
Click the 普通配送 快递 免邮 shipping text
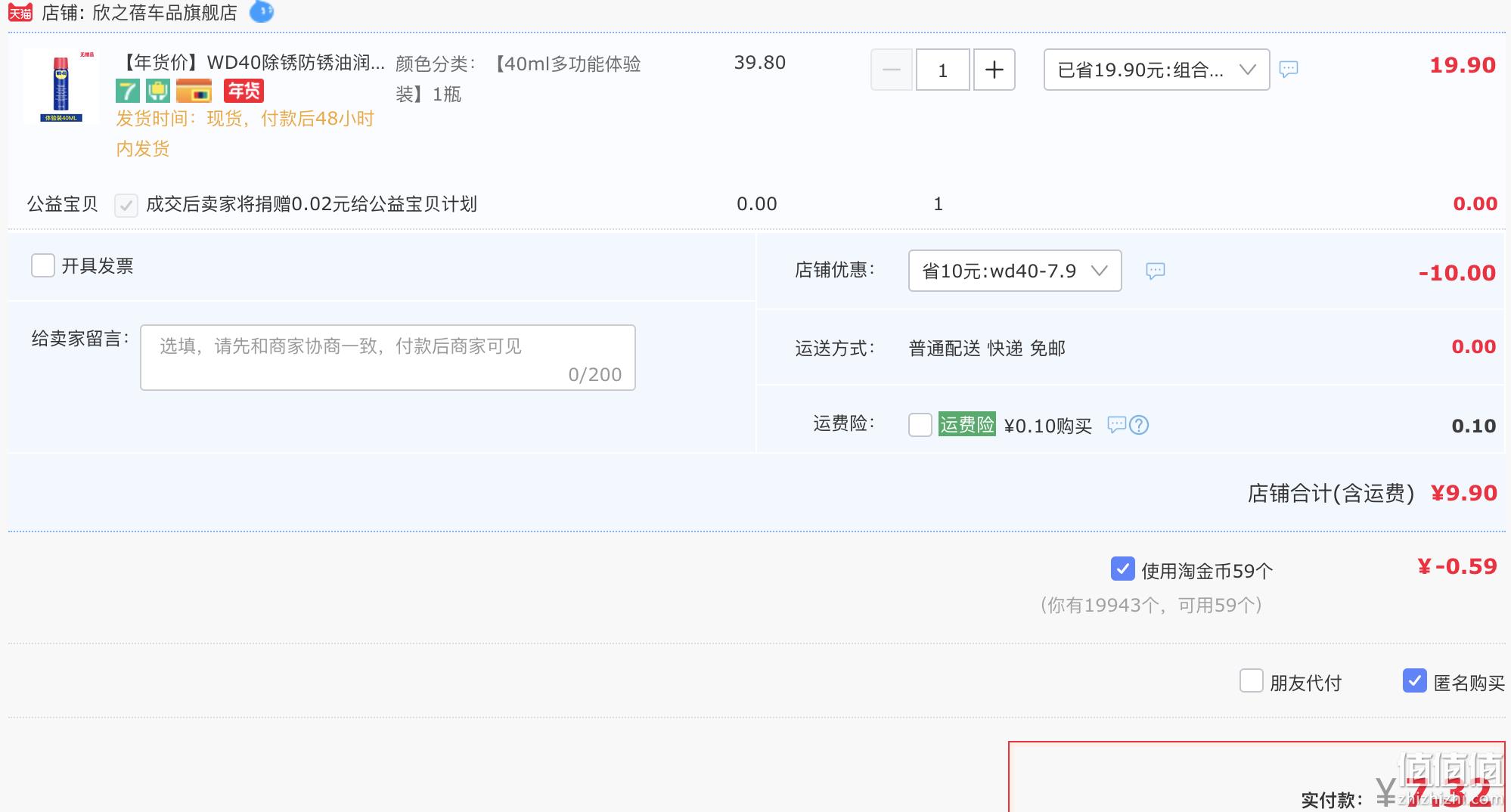[x=987, y=349]
